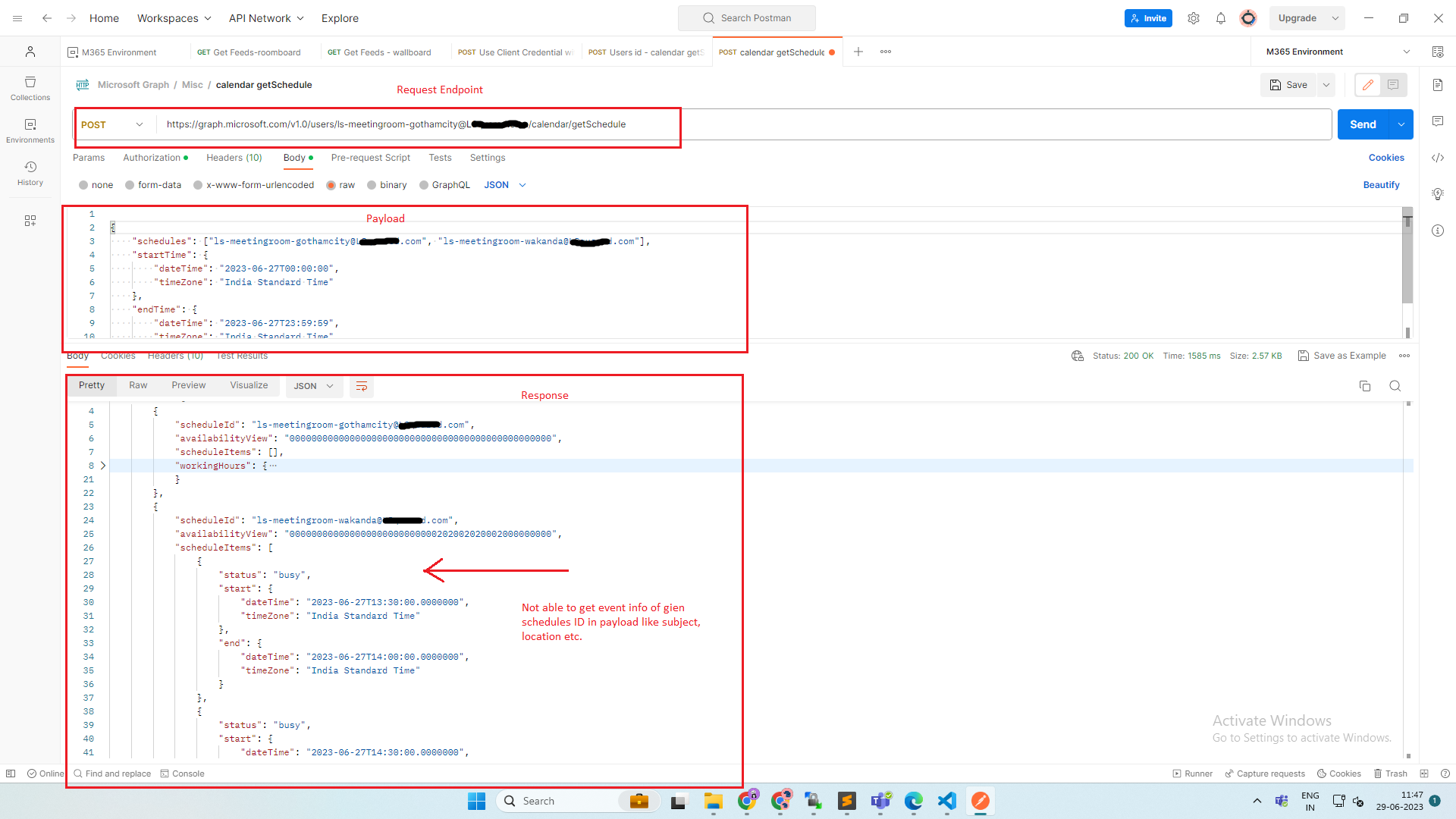The height and width of the screenshot is (819, 1456).
Task: Open the Environments sidebar panel
Action: click(x=30, y=130)
